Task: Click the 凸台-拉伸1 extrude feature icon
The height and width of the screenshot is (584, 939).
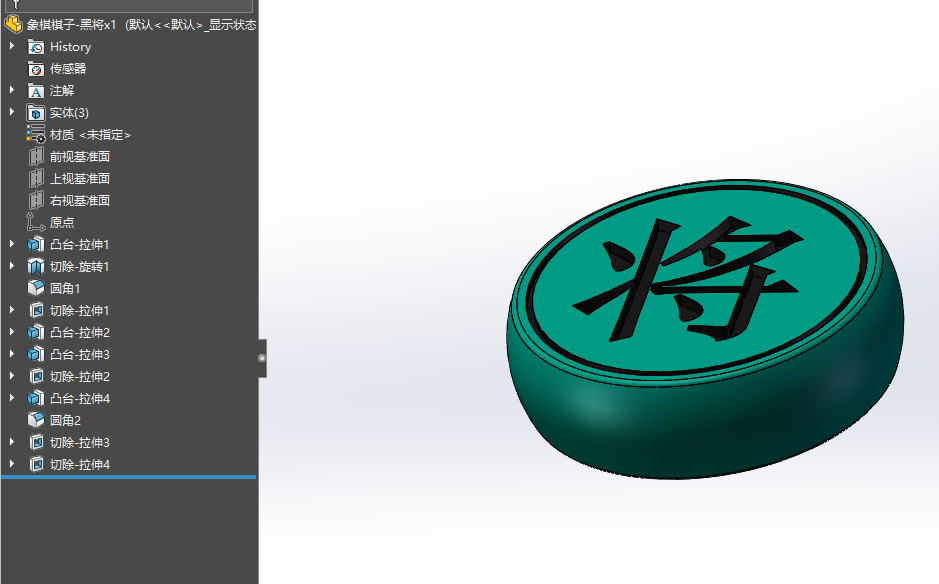Action: tap(36, 244)
